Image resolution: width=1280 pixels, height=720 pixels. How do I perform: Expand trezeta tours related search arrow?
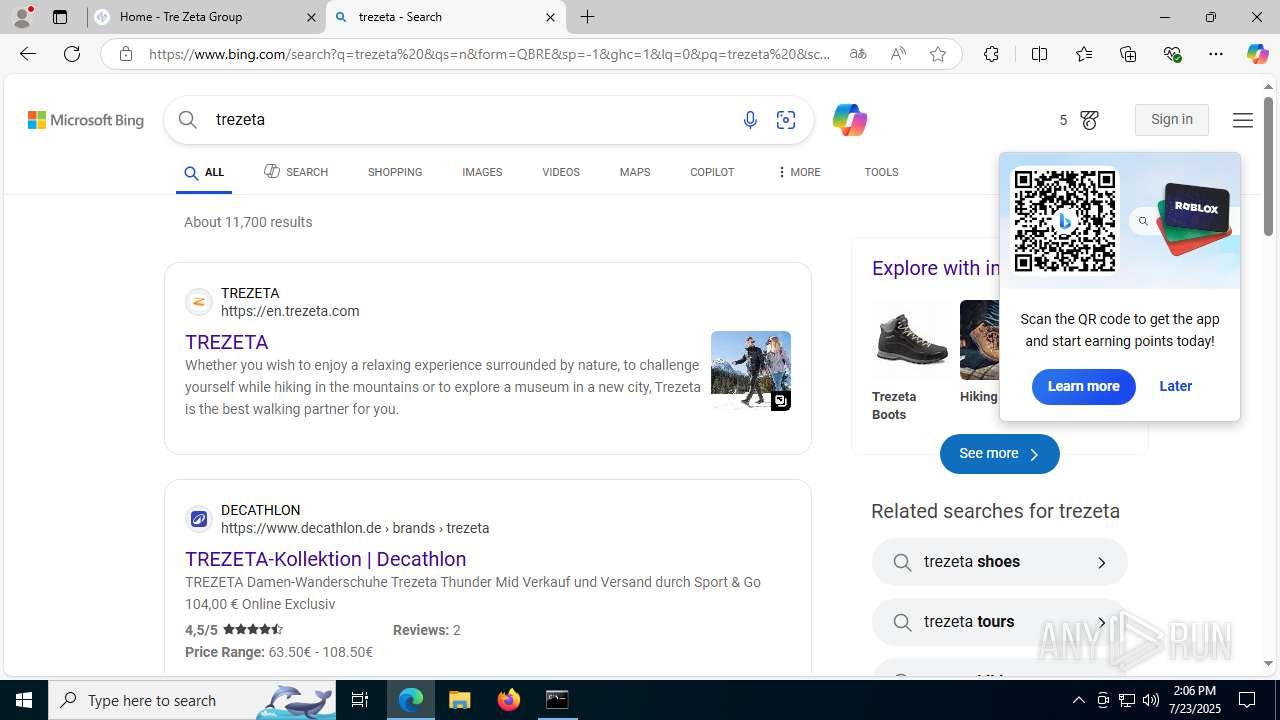point(1101,622)
